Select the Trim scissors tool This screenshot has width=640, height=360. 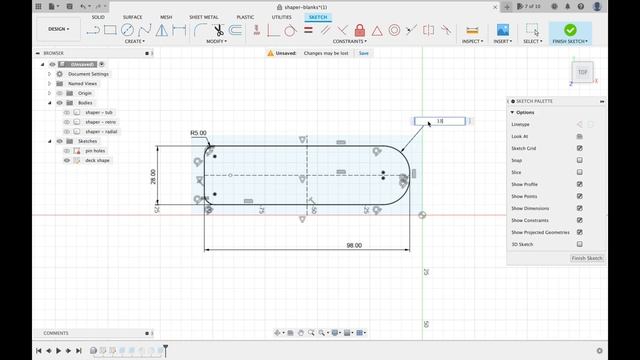coord(219,30)
